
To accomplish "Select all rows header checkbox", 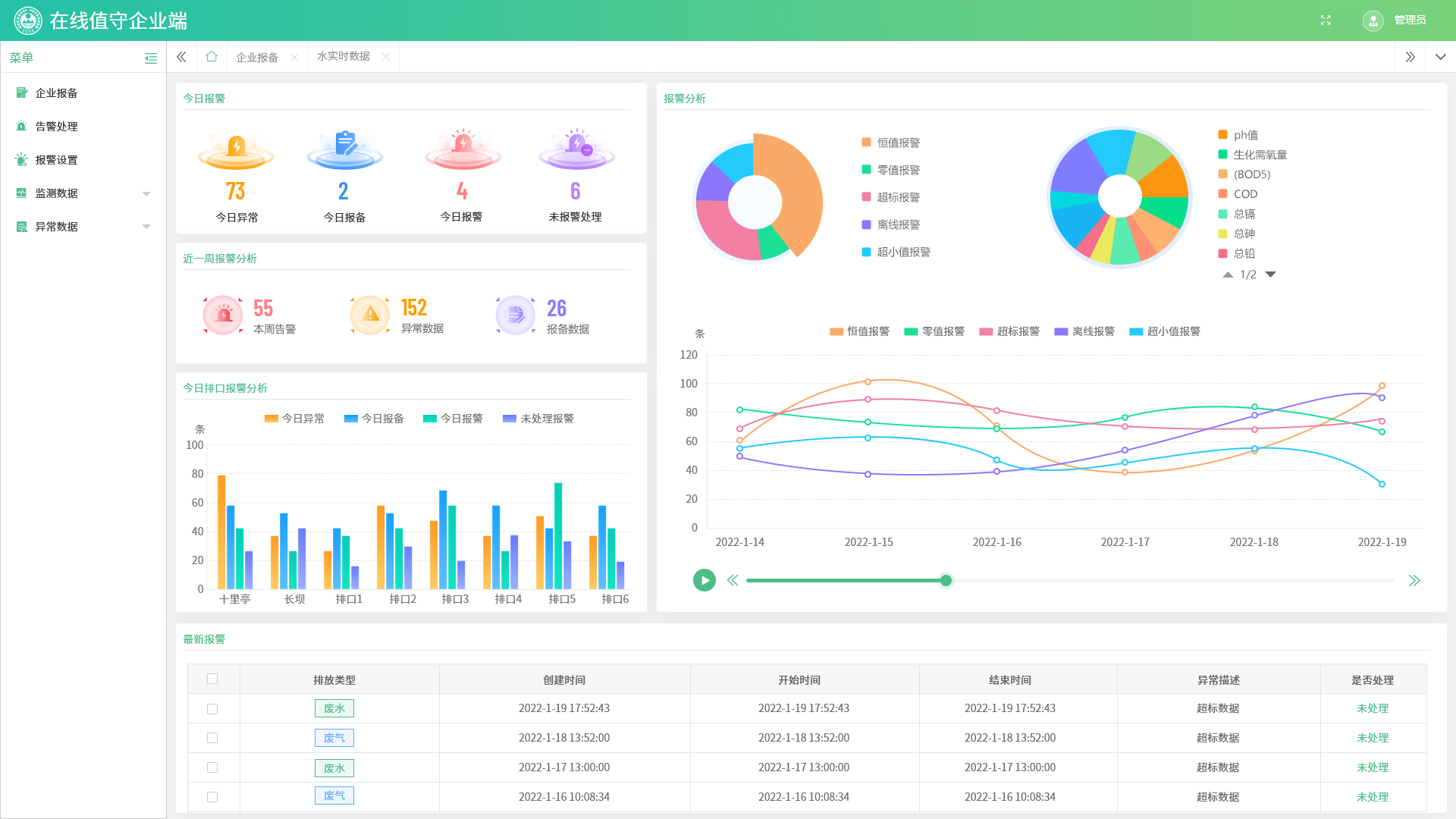I will 212,679.
